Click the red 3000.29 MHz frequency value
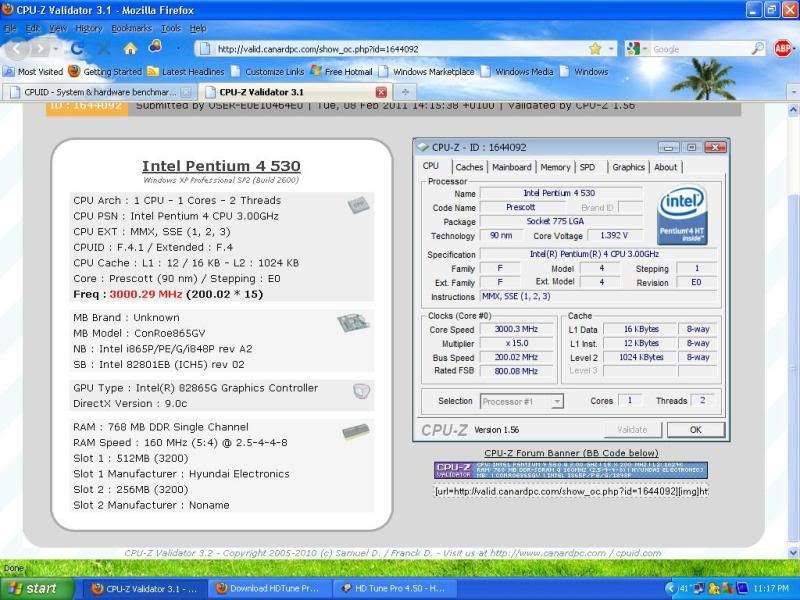This screenshot has width=800, height=600. [x=146, y=294]
